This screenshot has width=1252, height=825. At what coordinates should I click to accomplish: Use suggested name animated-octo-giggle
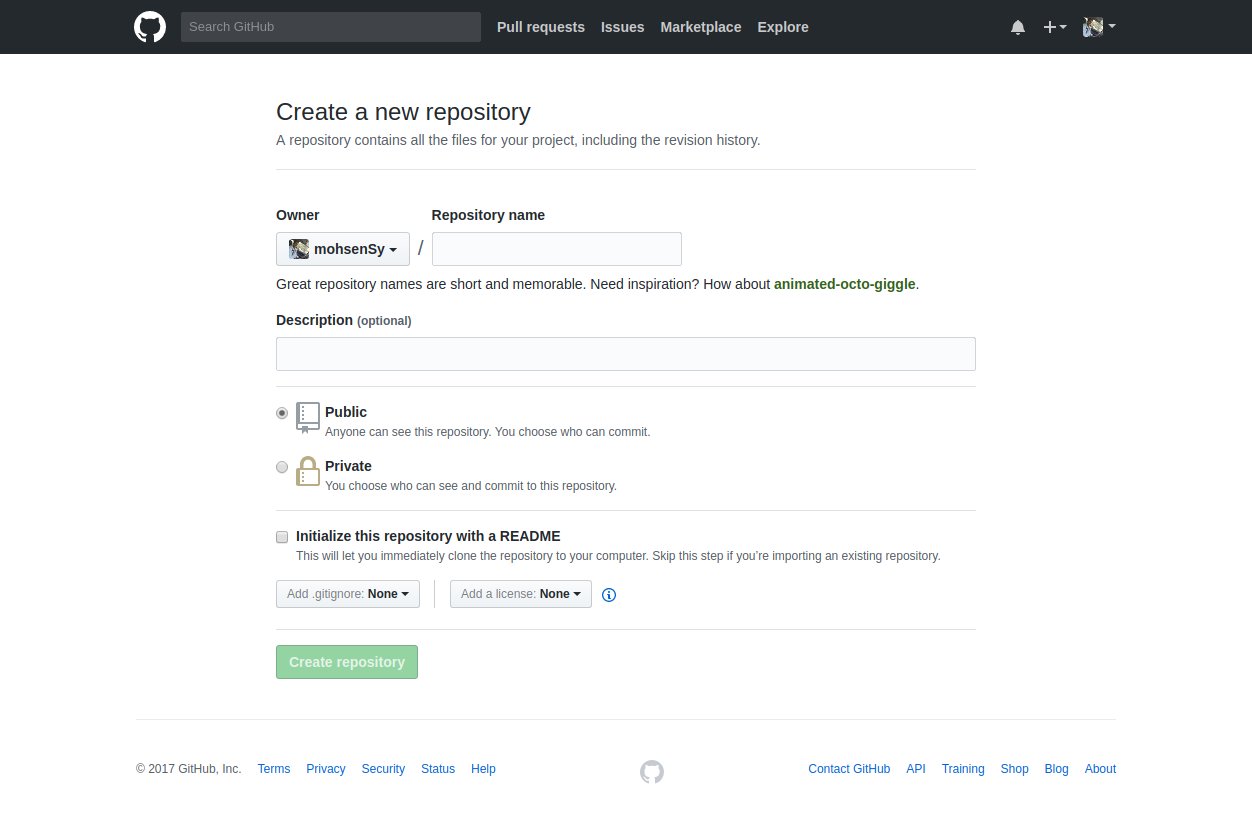(x=845, y=284)
